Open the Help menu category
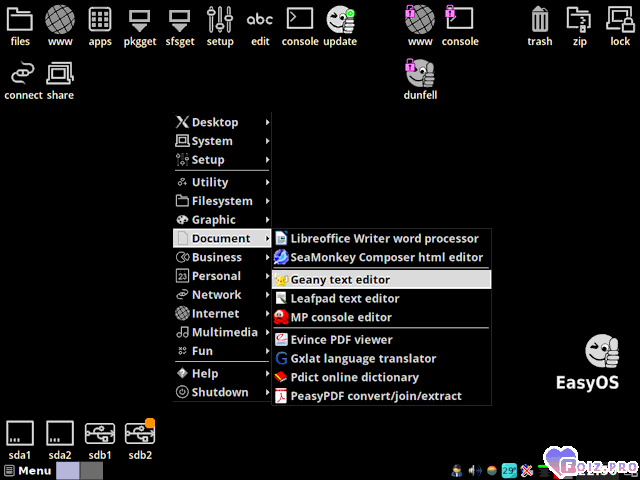 pos(222,373)
